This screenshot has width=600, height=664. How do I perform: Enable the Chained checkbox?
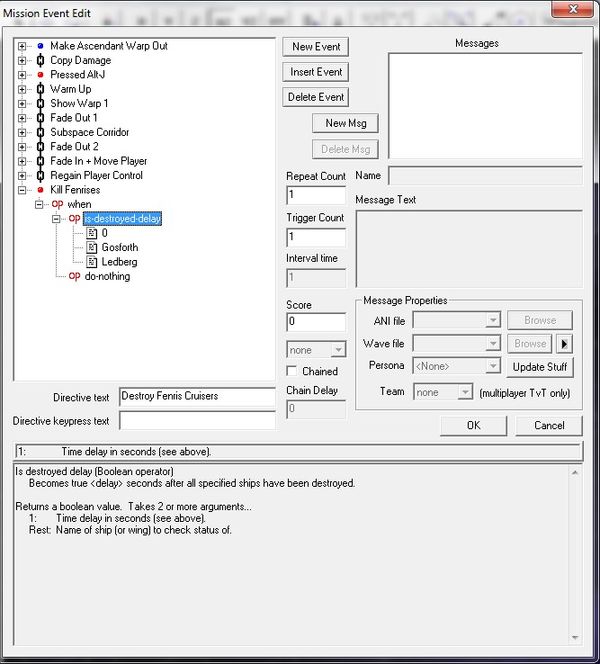[293, 372]
